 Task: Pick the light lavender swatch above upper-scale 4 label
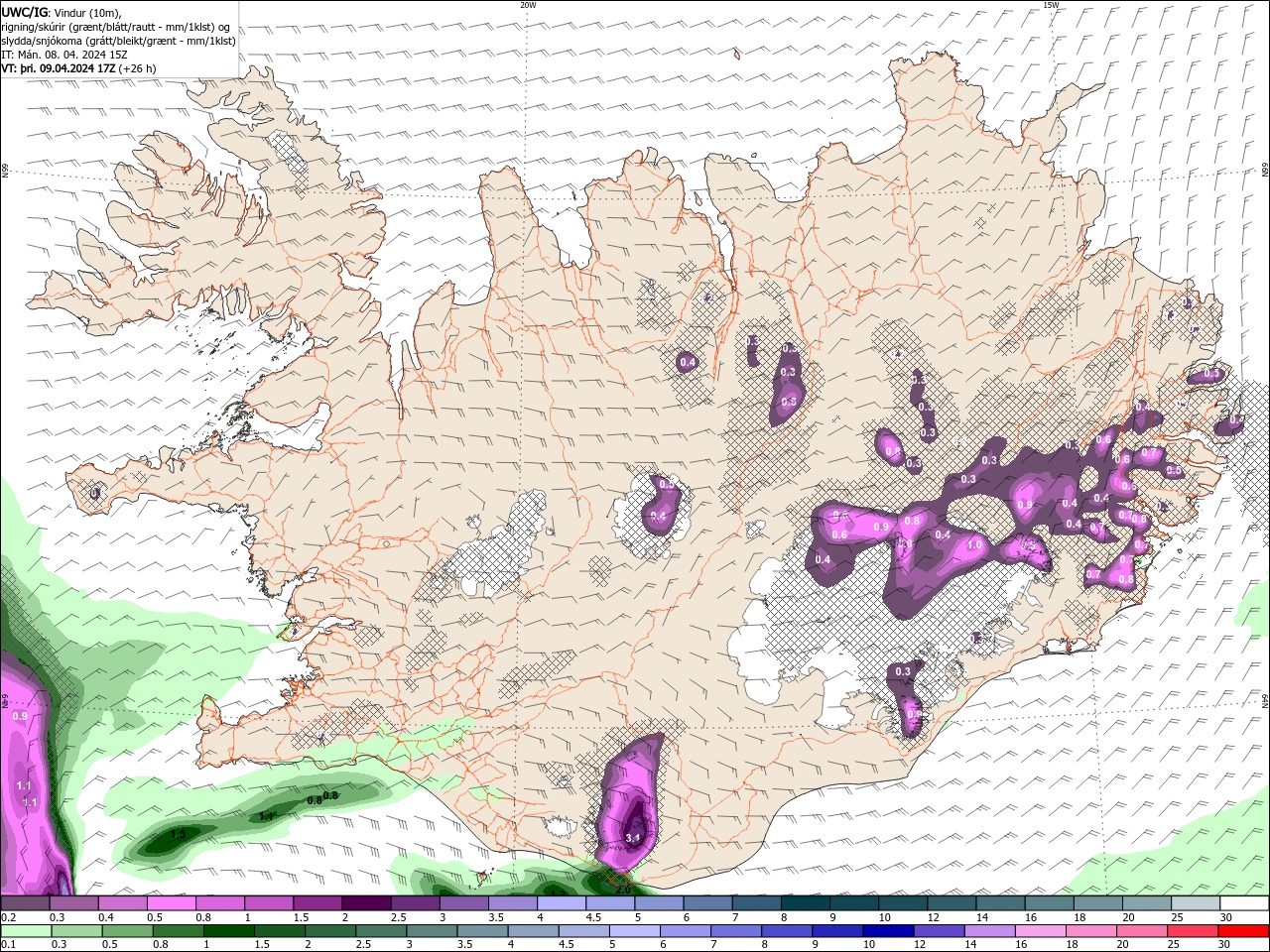[x=562, y=903]
